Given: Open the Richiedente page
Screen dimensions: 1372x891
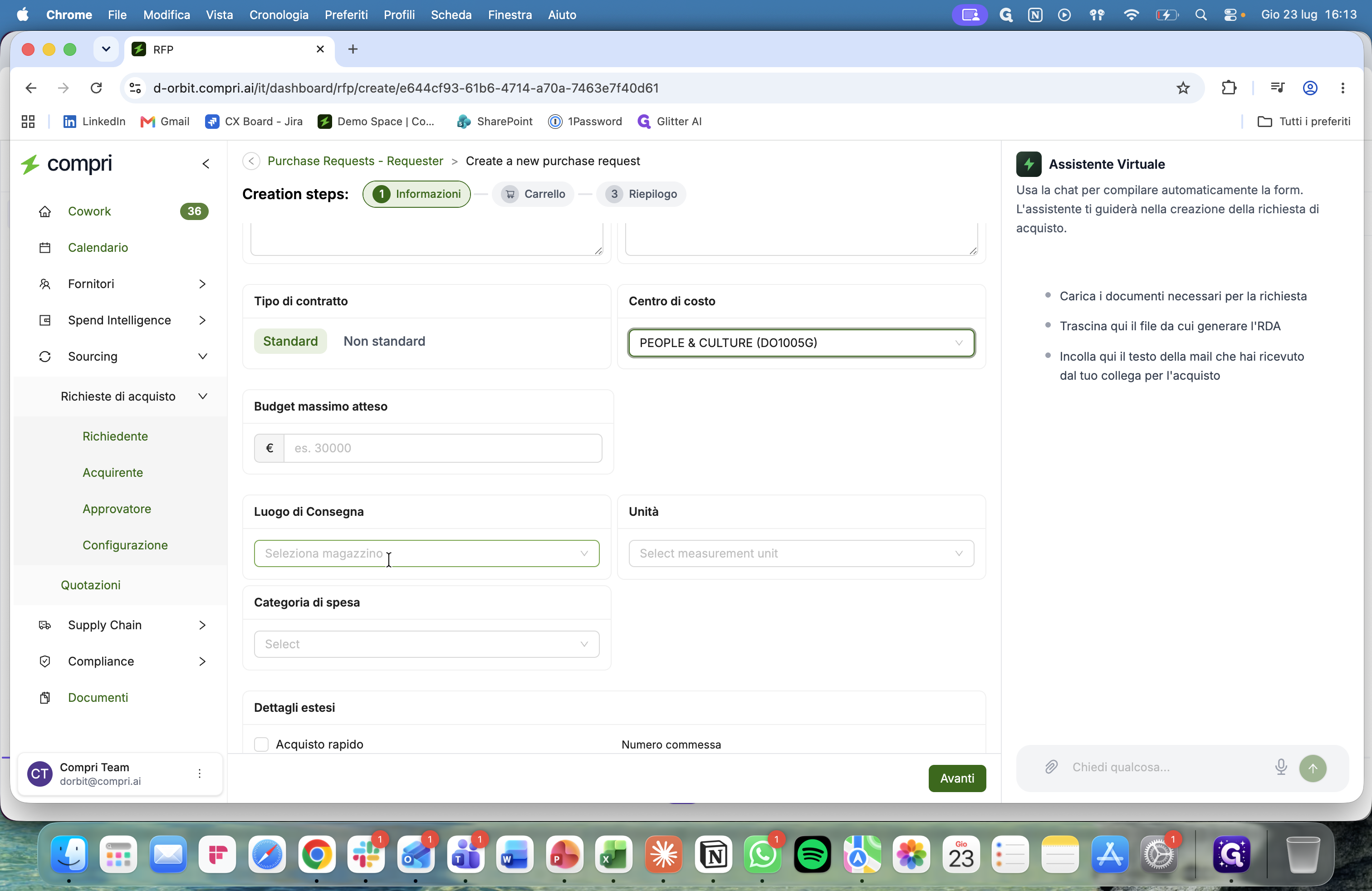Looking at the screenshot, I should click(115, 436).
